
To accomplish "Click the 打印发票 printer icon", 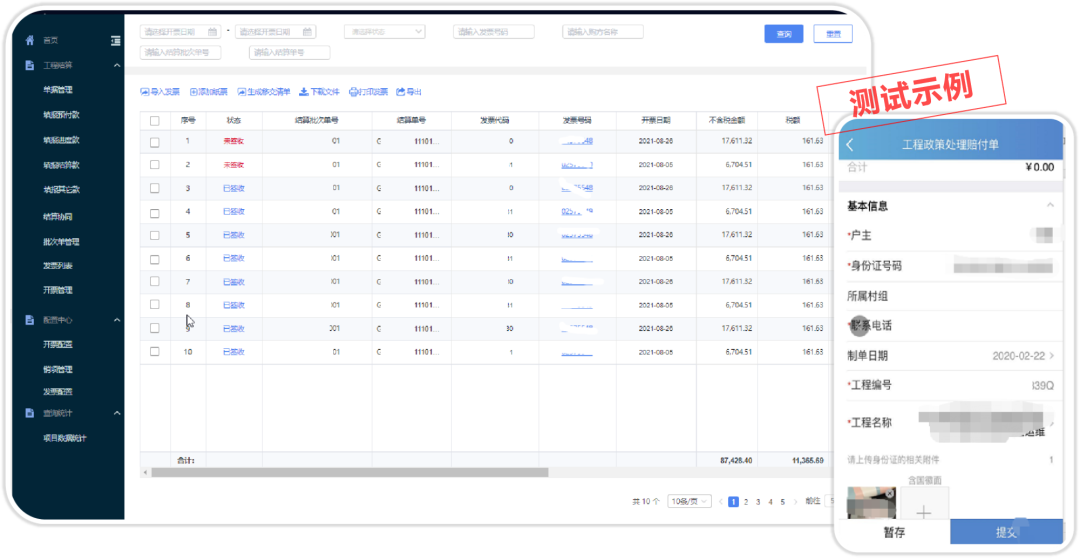I will click(x=353, y=92).
